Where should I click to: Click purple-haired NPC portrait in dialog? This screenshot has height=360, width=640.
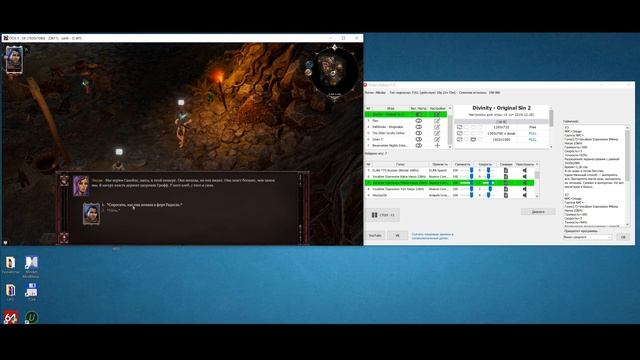coord(81,186)
